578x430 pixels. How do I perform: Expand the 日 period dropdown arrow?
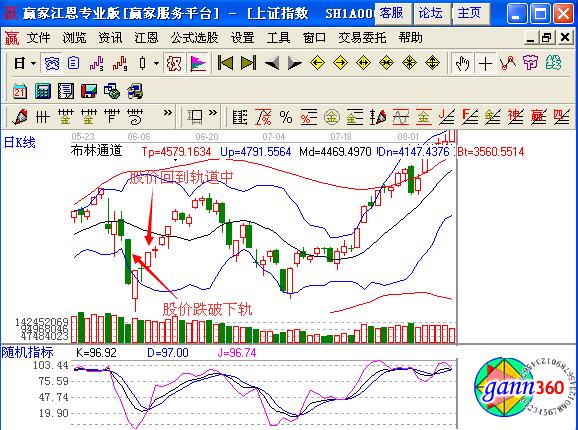[33, 63]
